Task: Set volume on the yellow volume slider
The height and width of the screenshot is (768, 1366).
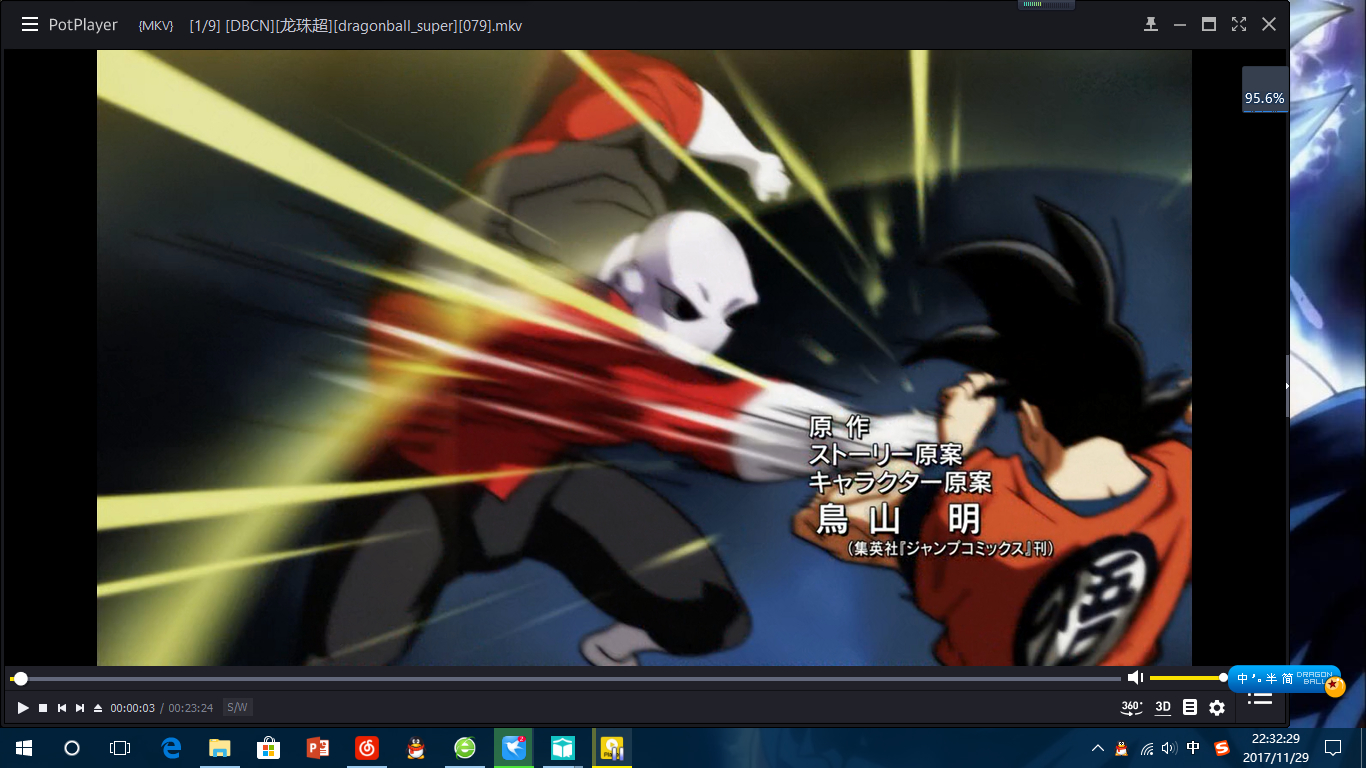Action: pyautogui.click(x=1187, y=678)
